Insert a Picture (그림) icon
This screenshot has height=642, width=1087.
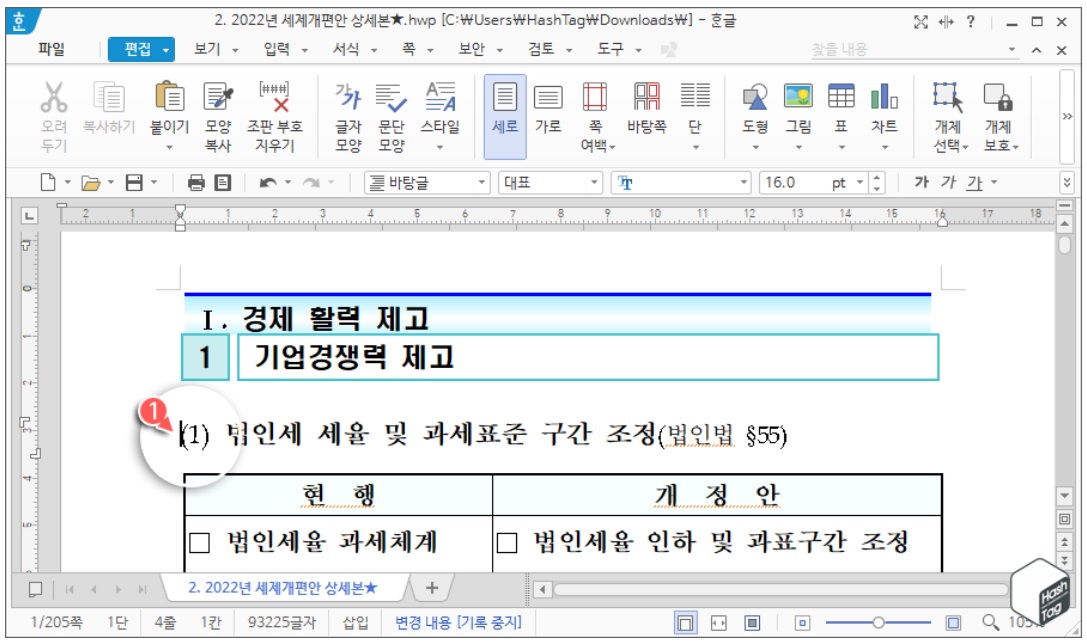click(798, 96)
